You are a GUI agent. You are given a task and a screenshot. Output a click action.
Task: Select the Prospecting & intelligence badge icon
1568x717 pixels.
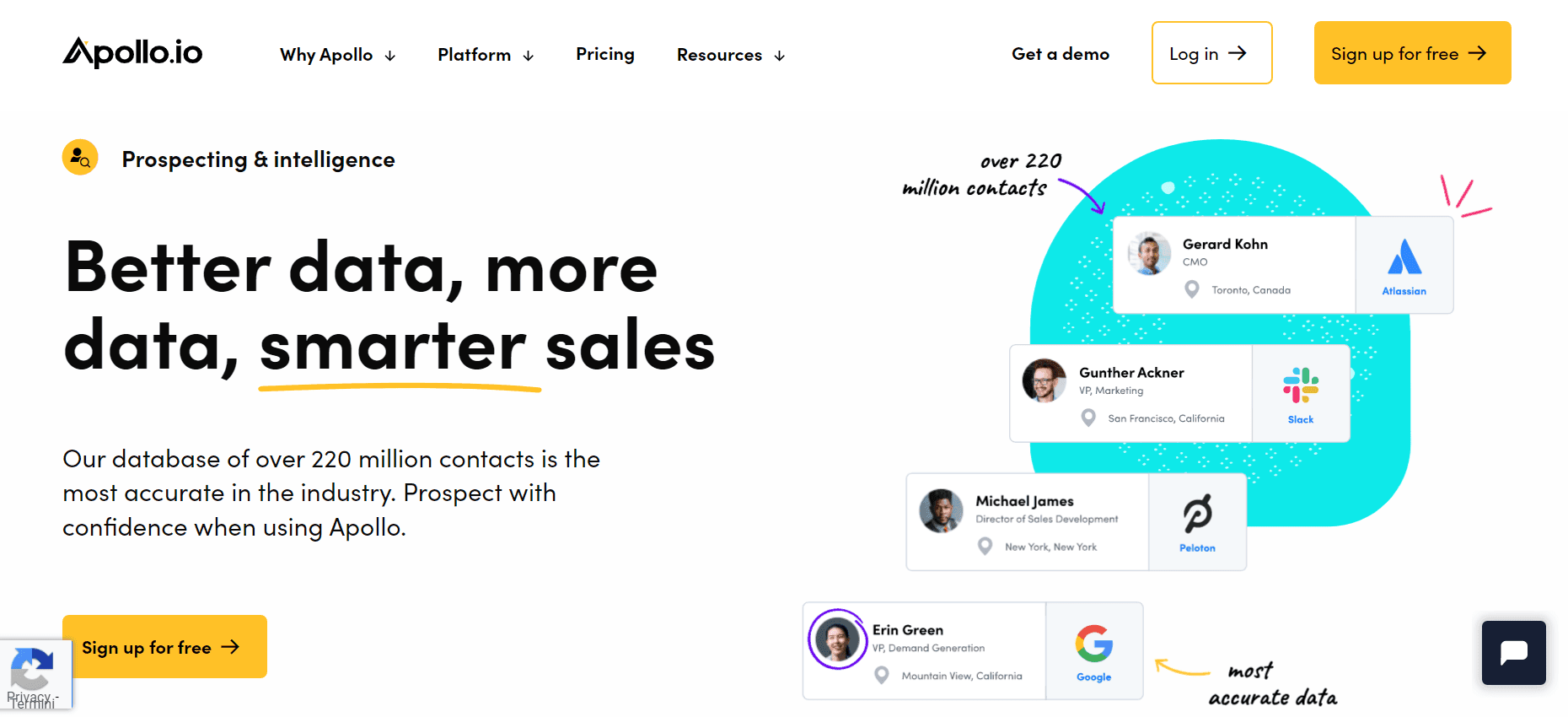coord(80,157)
